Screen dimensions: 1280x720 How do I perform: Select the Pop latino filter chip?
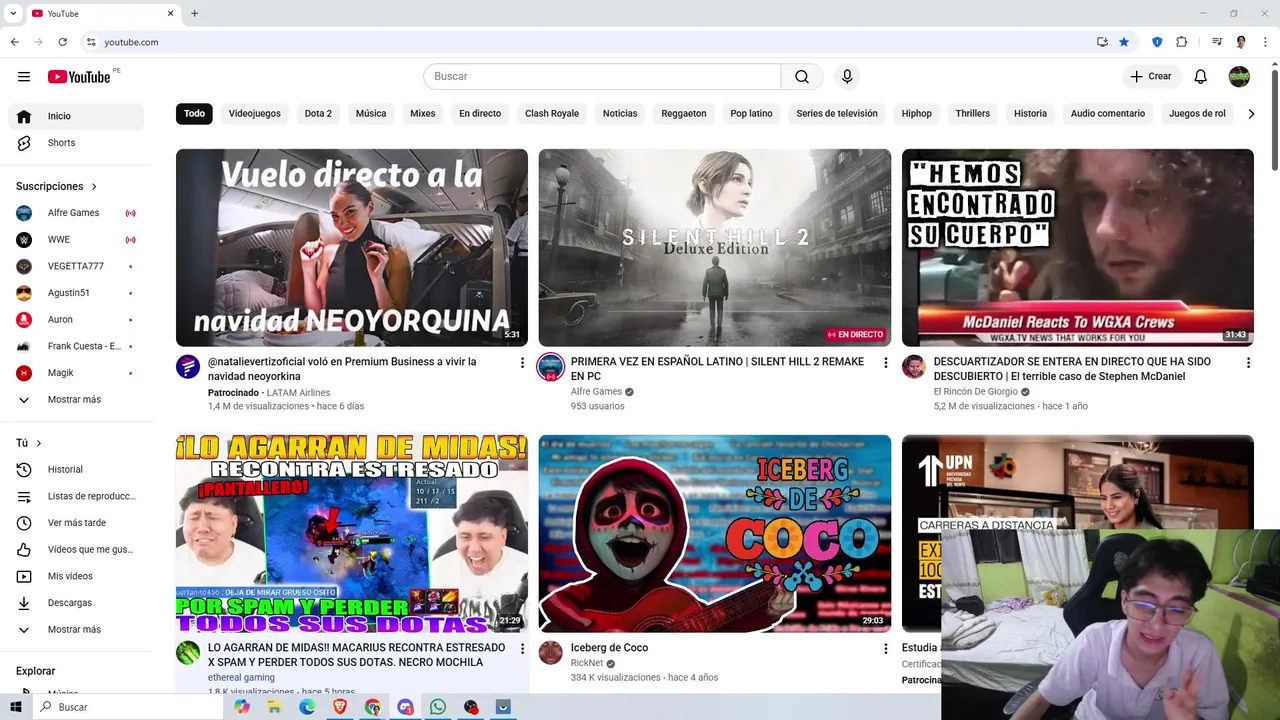(x=751, y=114)
